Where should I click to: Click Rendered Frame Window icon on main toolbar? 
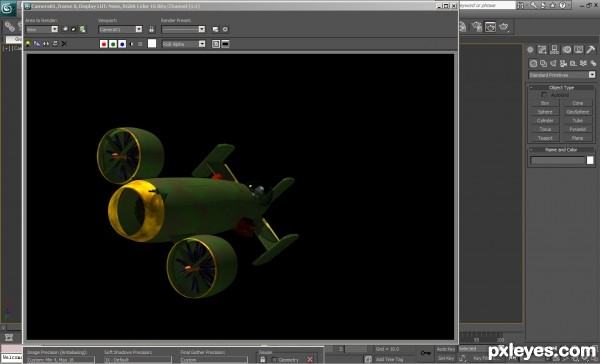coord(490,26)
